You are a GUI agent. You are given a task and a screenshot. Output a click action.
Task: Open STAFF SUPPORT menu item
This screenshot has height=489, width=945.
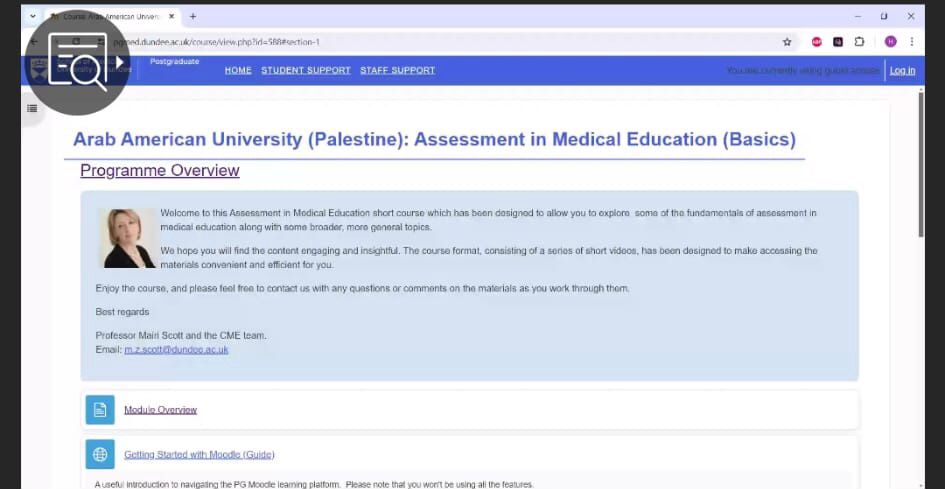point(398,71)
